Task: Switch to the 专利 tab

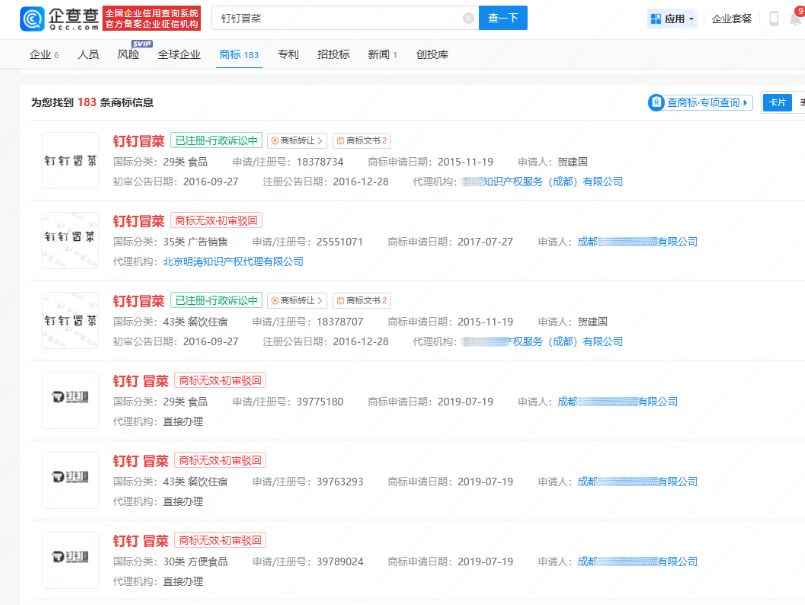Action: pyautogui.click(x=288, y=54)
